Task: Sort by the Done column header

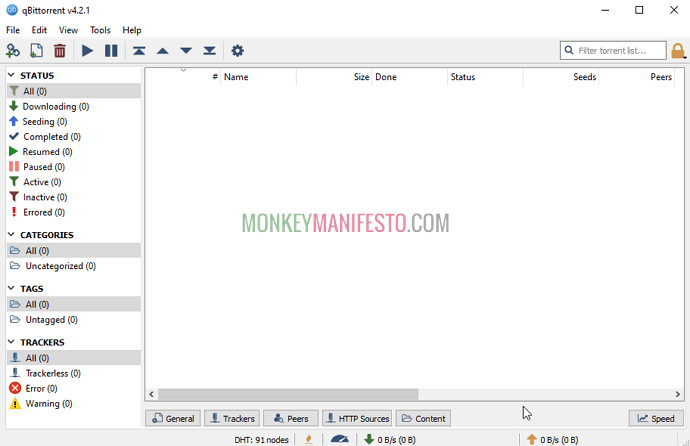Action: pos(410,77)
